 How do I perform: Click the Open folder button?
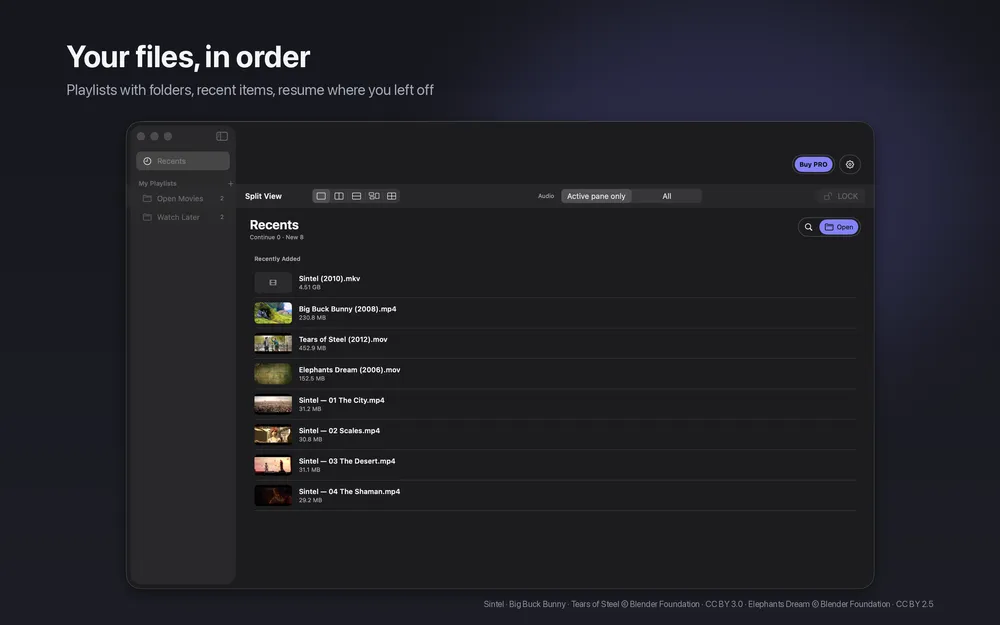coord(839,227)
